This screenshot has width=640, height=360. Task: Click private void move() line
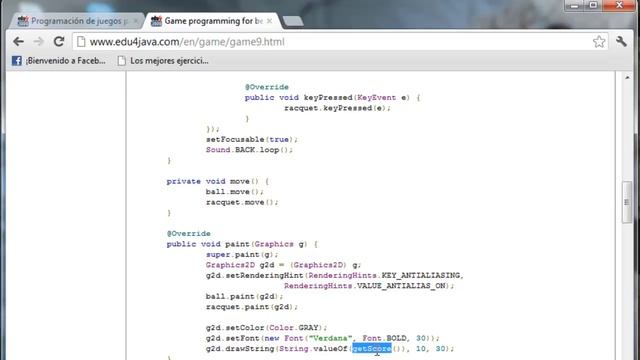[218, 181]
